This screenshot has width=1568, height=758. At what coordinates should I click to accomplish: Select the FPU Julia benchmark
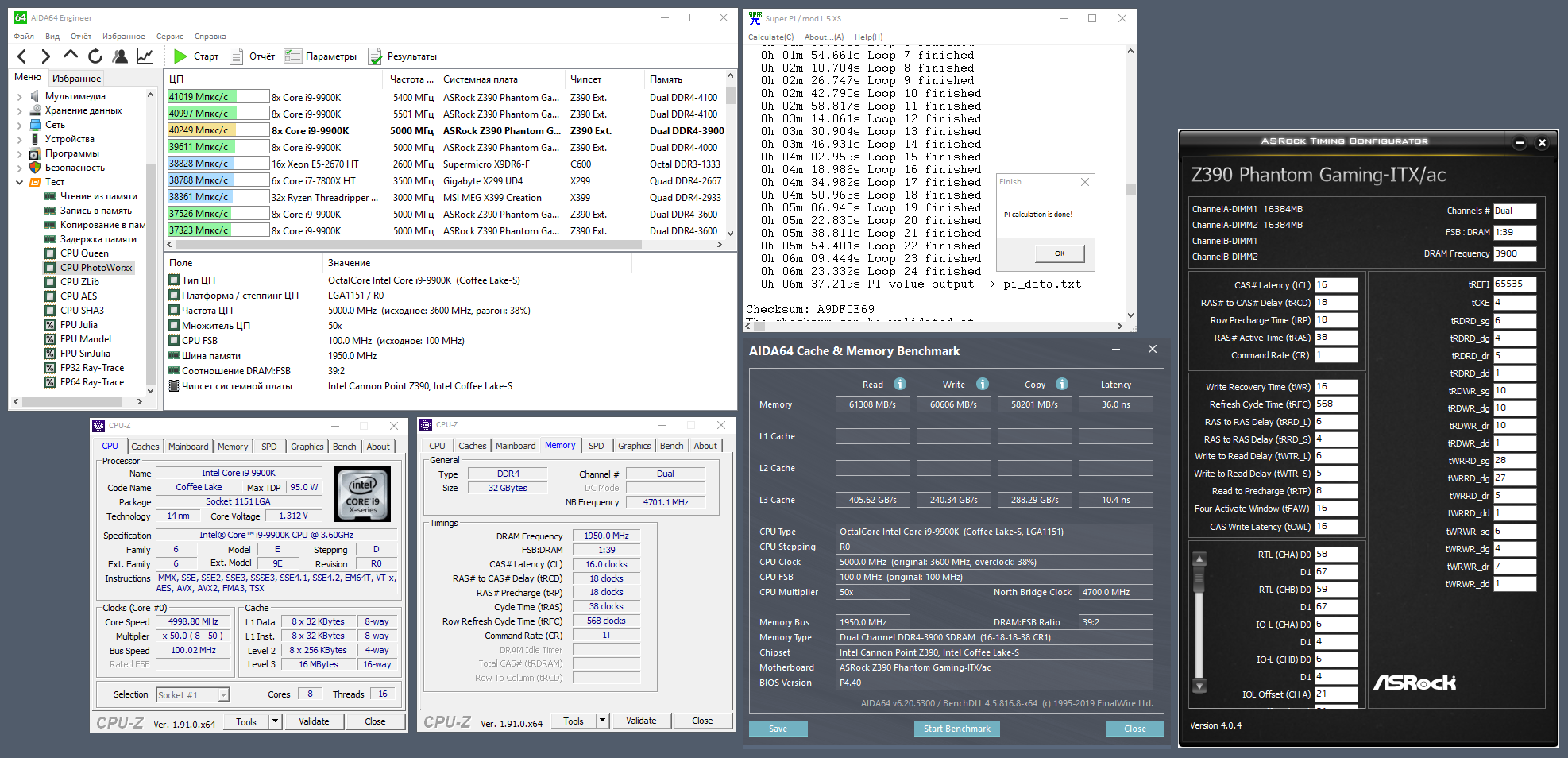click(79, 325)
